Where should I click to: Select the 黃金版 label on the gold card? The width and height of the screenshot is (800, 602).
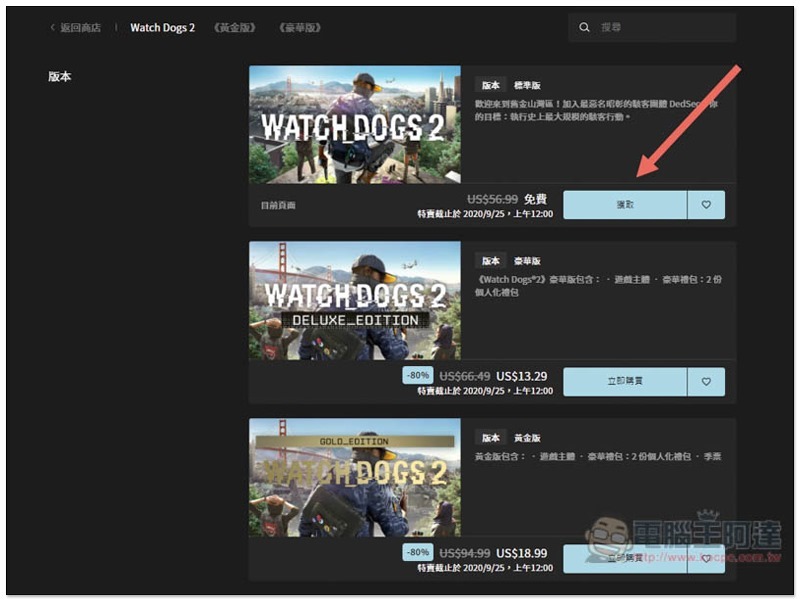point(527,438)
